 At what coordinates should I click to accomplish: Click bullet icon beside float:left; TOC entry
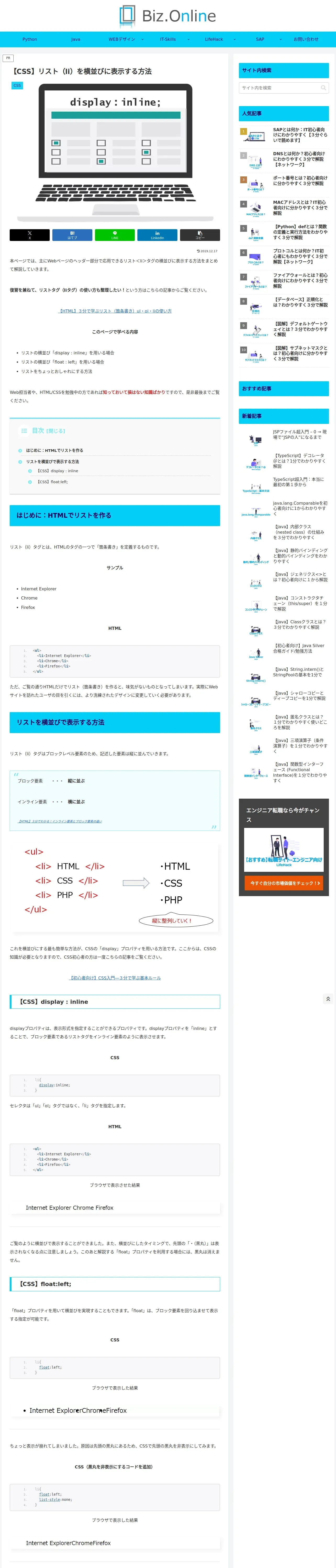pyautogui.click(x=30, y=482)
